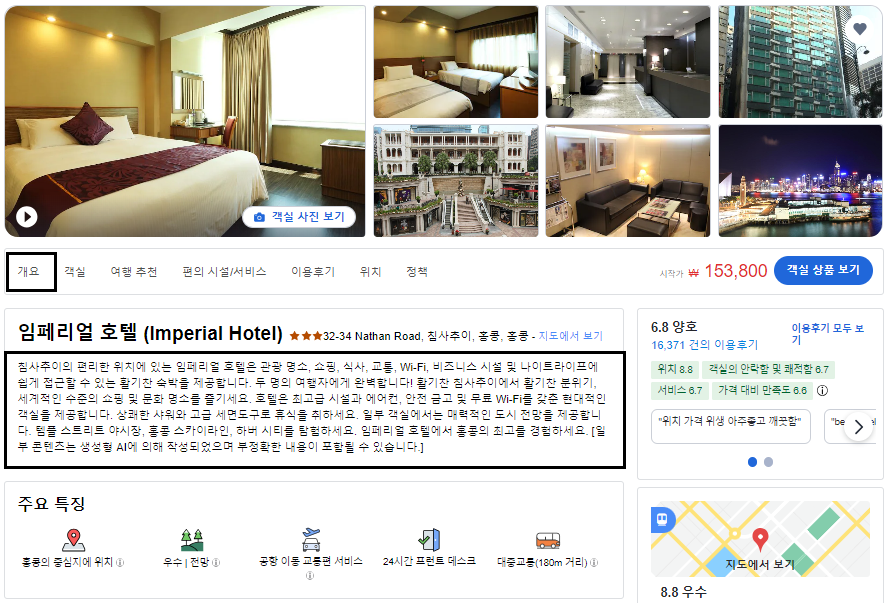This screenshot has width=893, height=603.
Task: Open the Hong Kong night skyline thumbnail
Action: [x=800, y=181]
